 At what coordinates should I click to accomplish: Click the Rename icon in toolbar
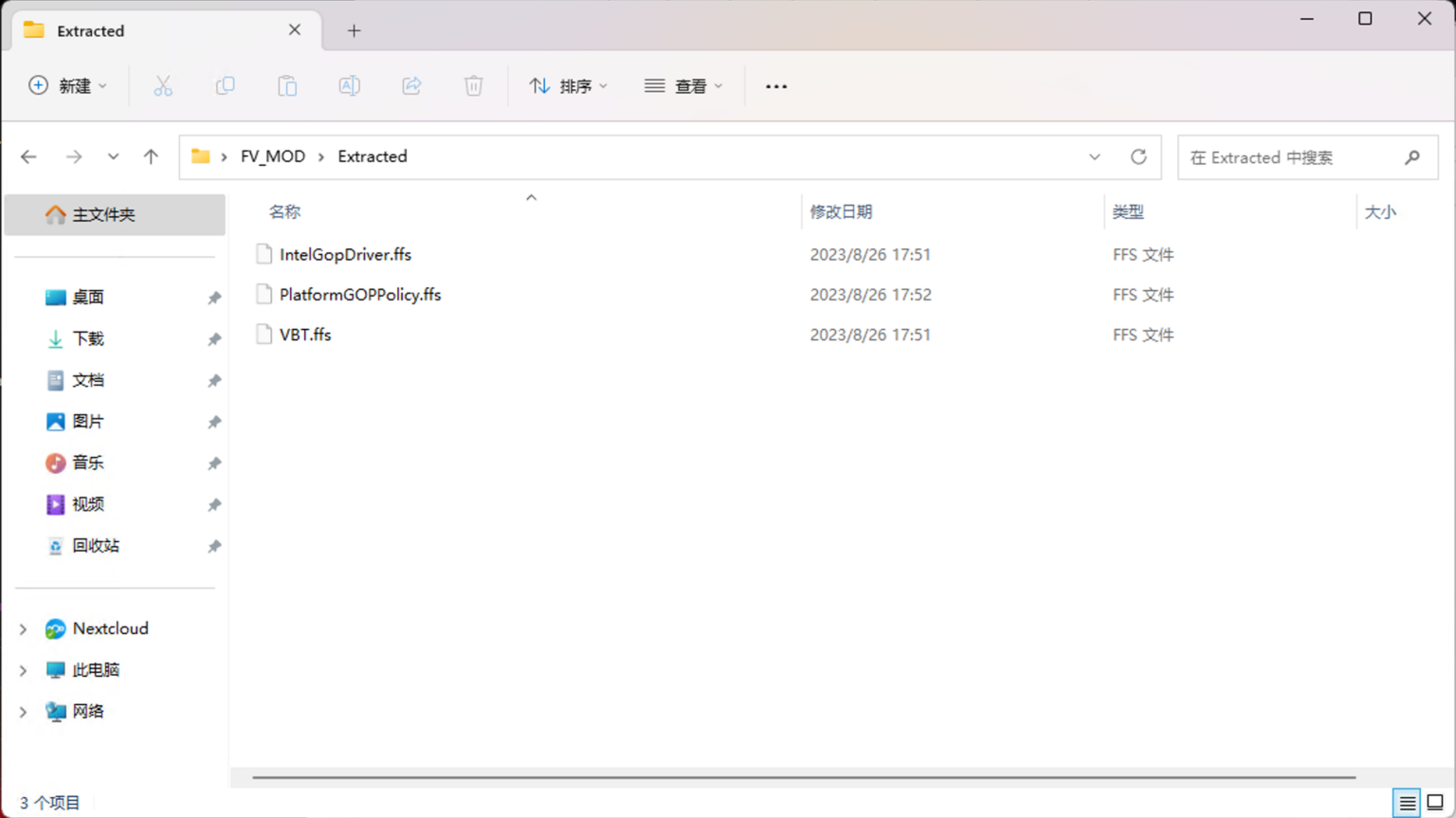tap(349, 86)
